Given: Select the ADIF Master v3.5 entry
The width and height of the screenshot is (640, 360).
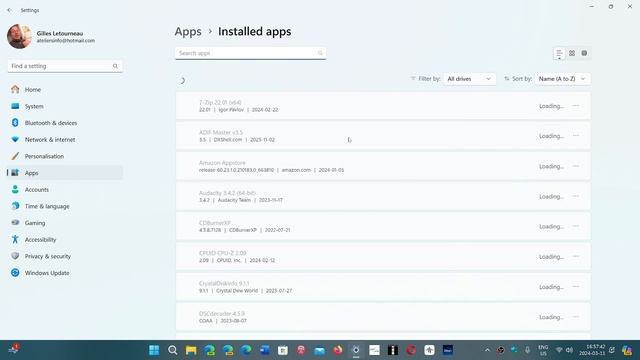Looking at the screenshot, I should click(x=383, y=136).
